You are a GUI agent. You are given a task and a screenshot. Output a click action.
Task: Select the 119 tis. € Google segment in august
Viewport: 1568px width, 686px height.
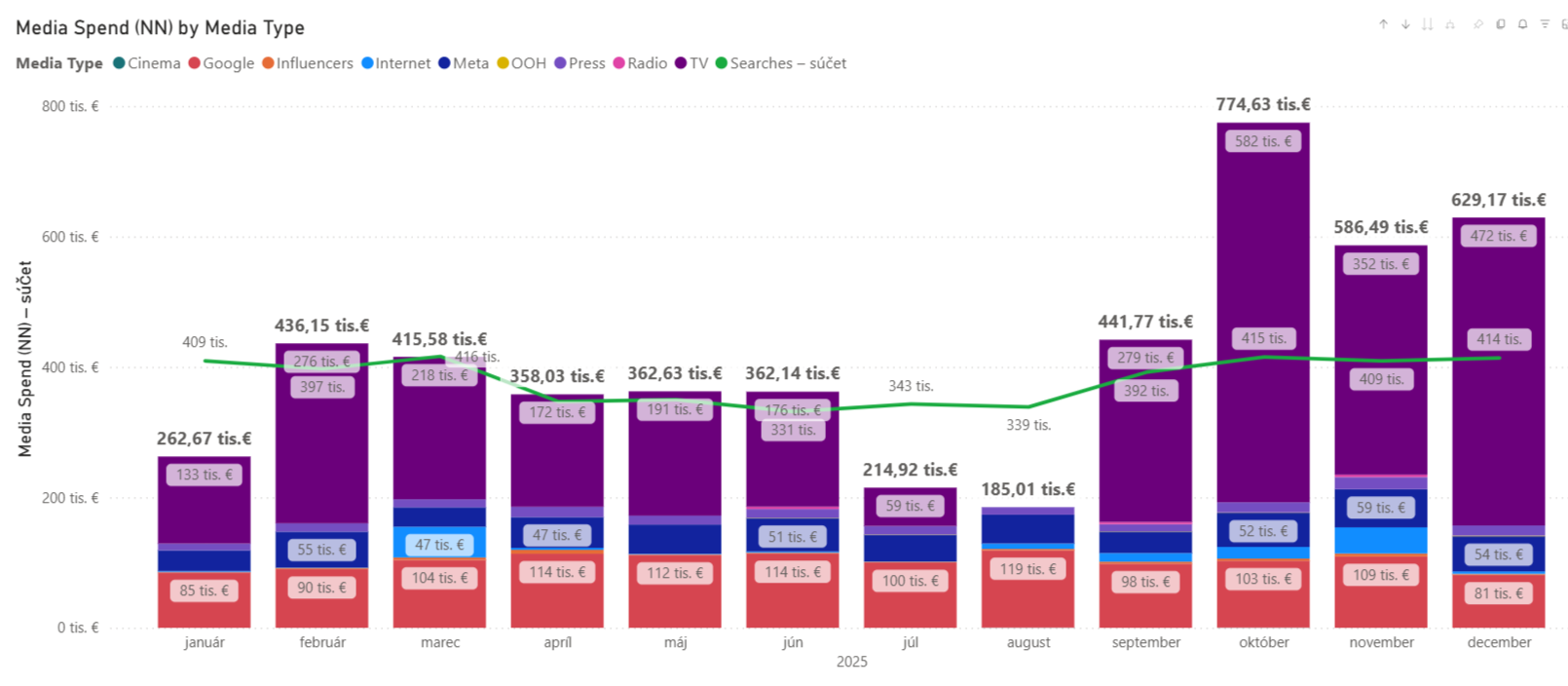[x=1027, y=569]
